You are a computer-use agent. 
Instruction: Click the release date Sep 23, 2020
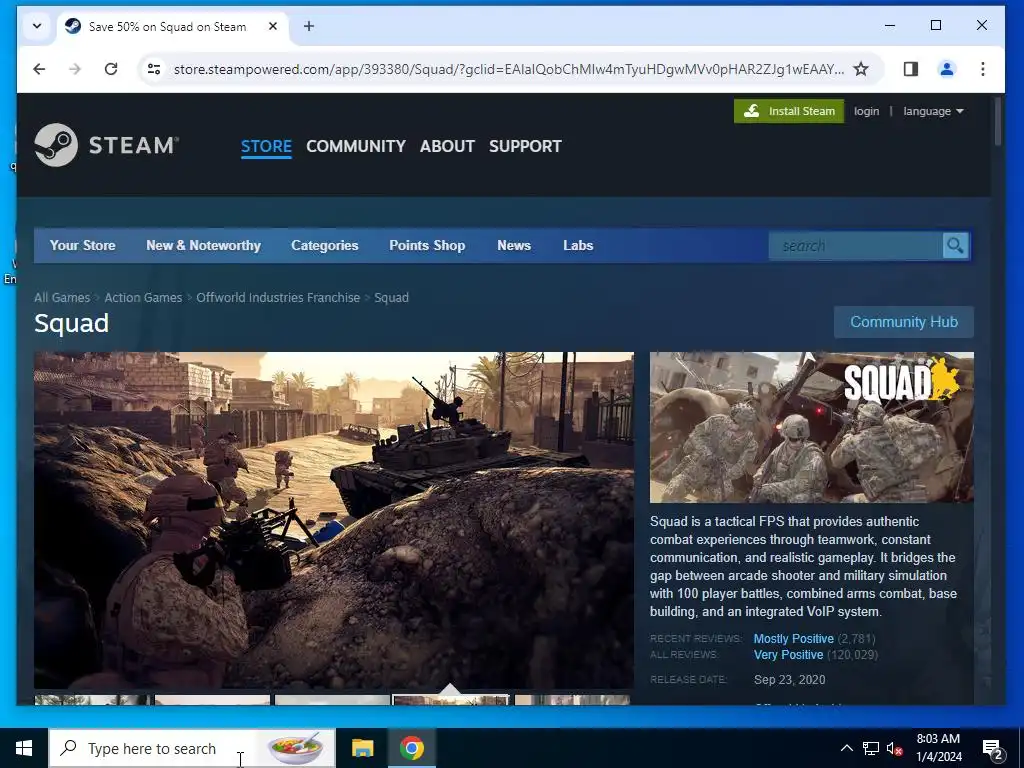[790, 680]
